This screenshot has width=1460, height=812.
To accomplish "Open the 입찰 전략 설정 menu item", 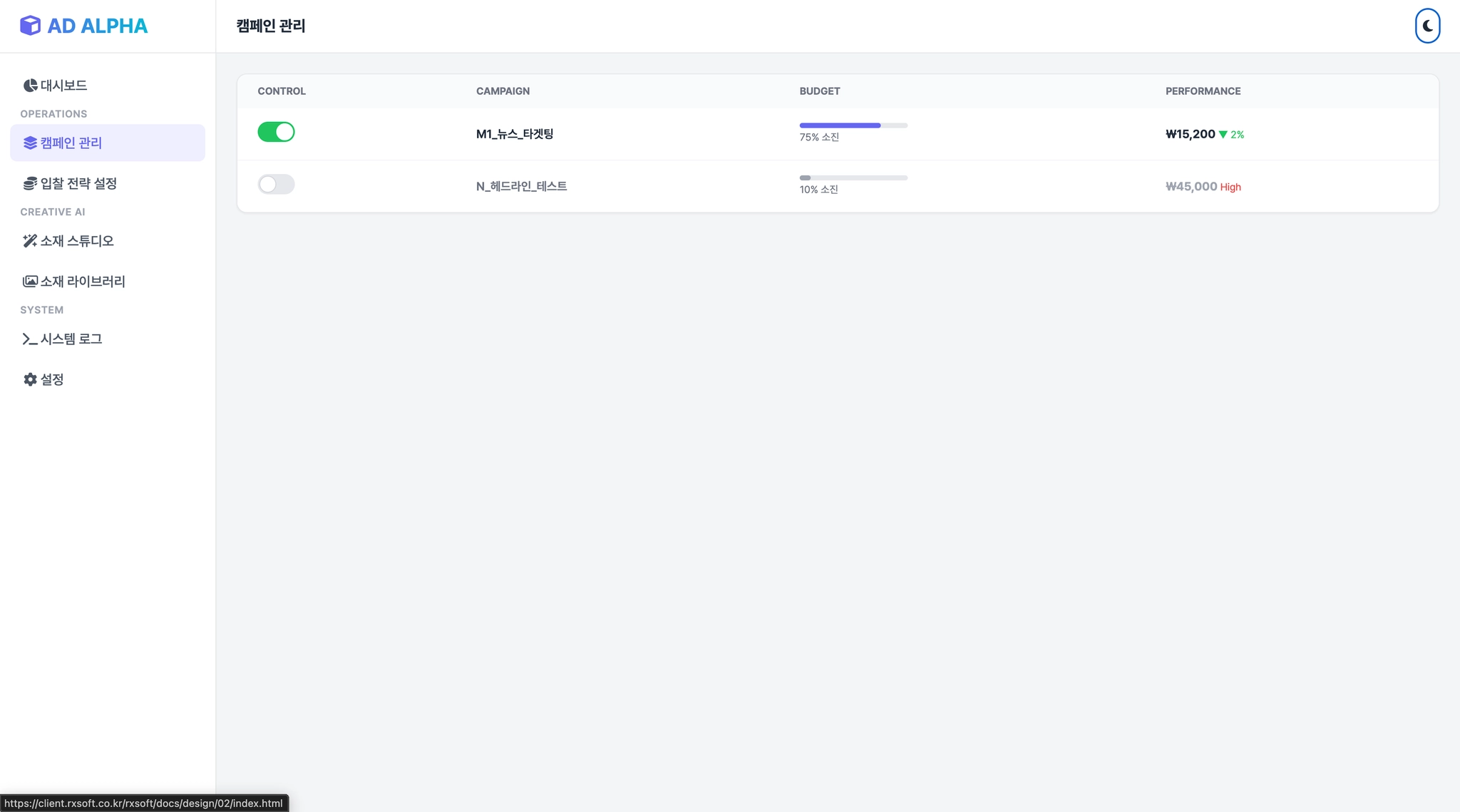I will pyautogui.click(x=78, y=184).
